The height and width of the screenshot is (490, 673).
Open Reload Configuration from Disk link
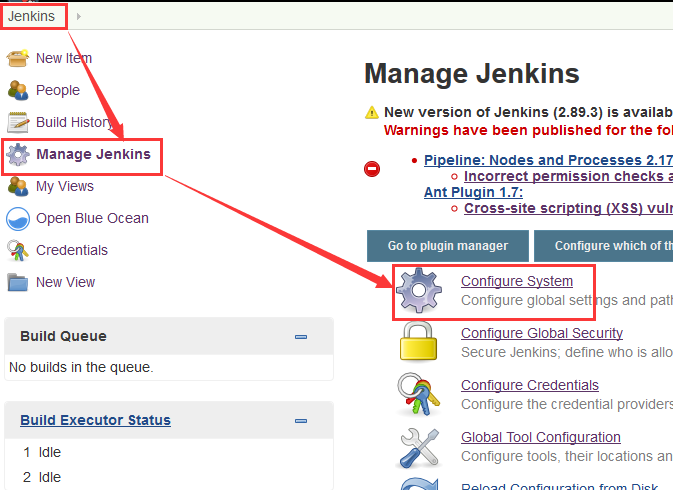[559, 487]
